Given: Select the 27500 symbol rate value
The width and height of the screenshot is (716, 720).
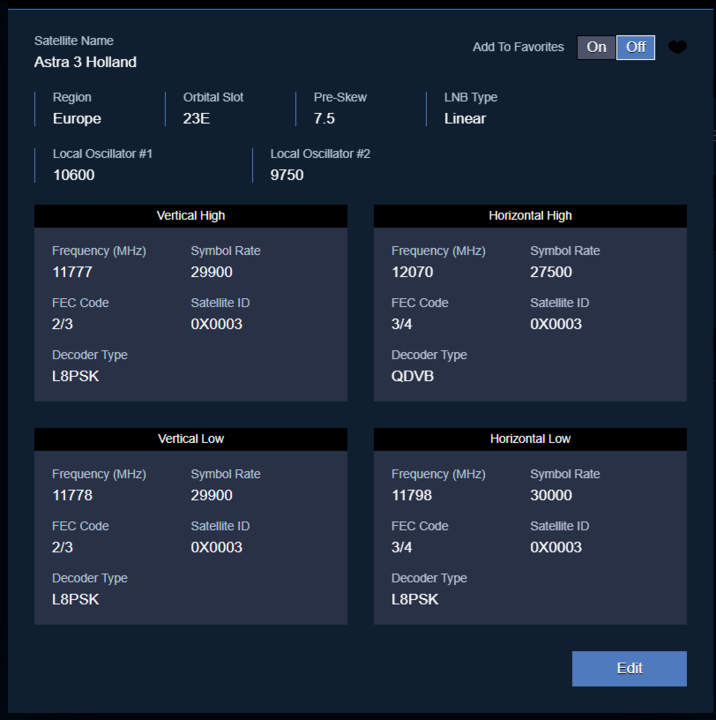Looking at the screenshot, I should click(x=551, y=272).
